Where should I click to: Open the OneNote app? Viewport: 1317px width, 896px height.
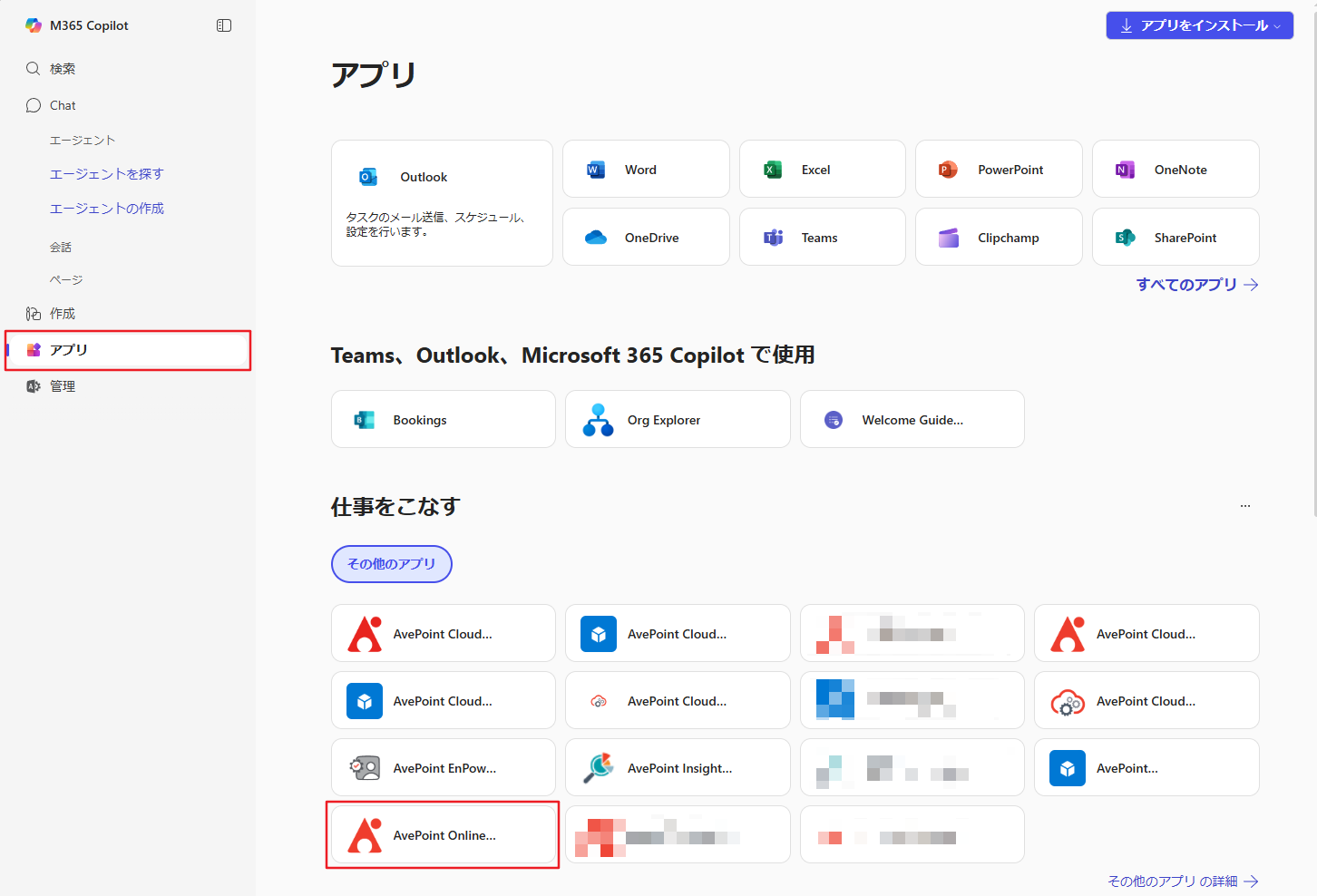coord(1176,169)
